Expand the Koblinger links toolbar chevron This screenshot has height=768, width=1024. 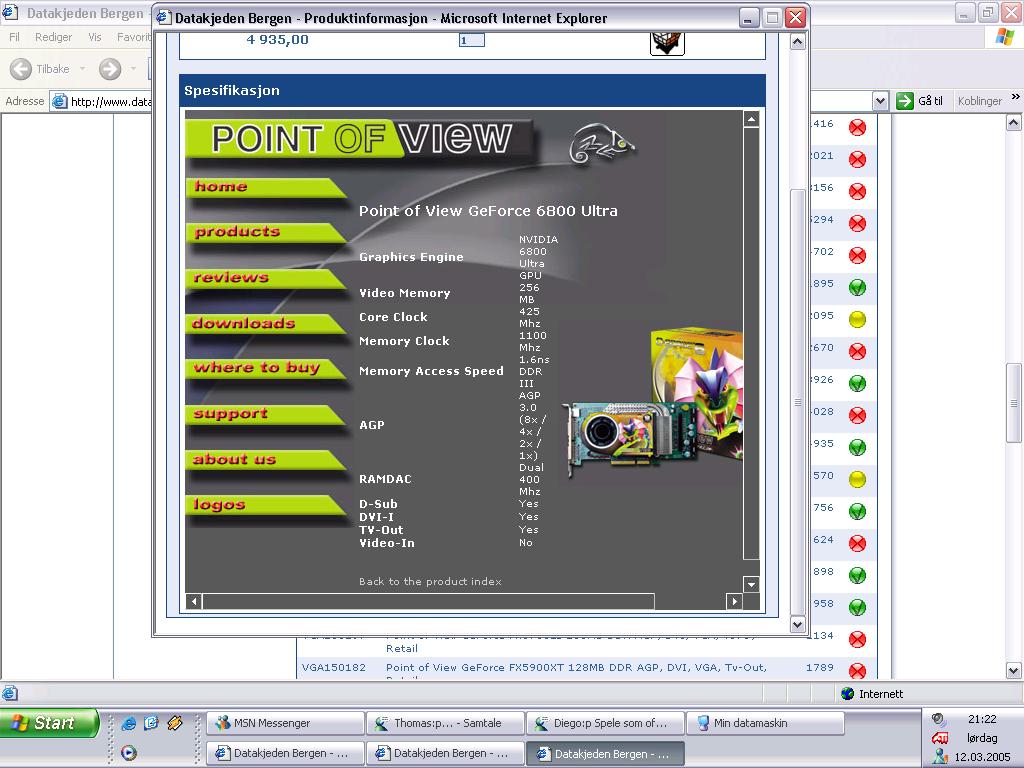point(1013,101)
